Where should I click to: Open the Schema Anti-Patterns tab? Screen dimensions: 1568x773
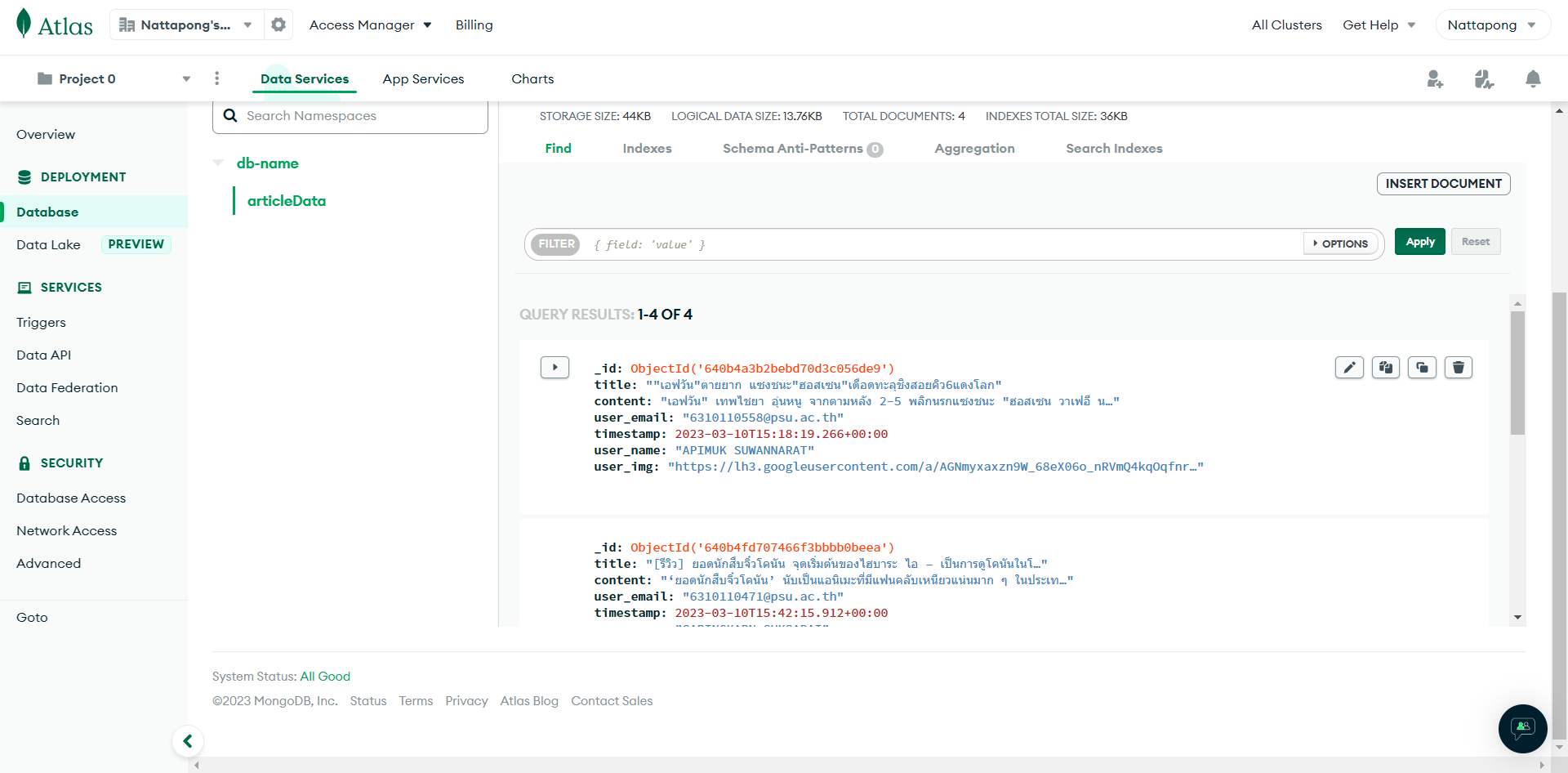(803, 148)
